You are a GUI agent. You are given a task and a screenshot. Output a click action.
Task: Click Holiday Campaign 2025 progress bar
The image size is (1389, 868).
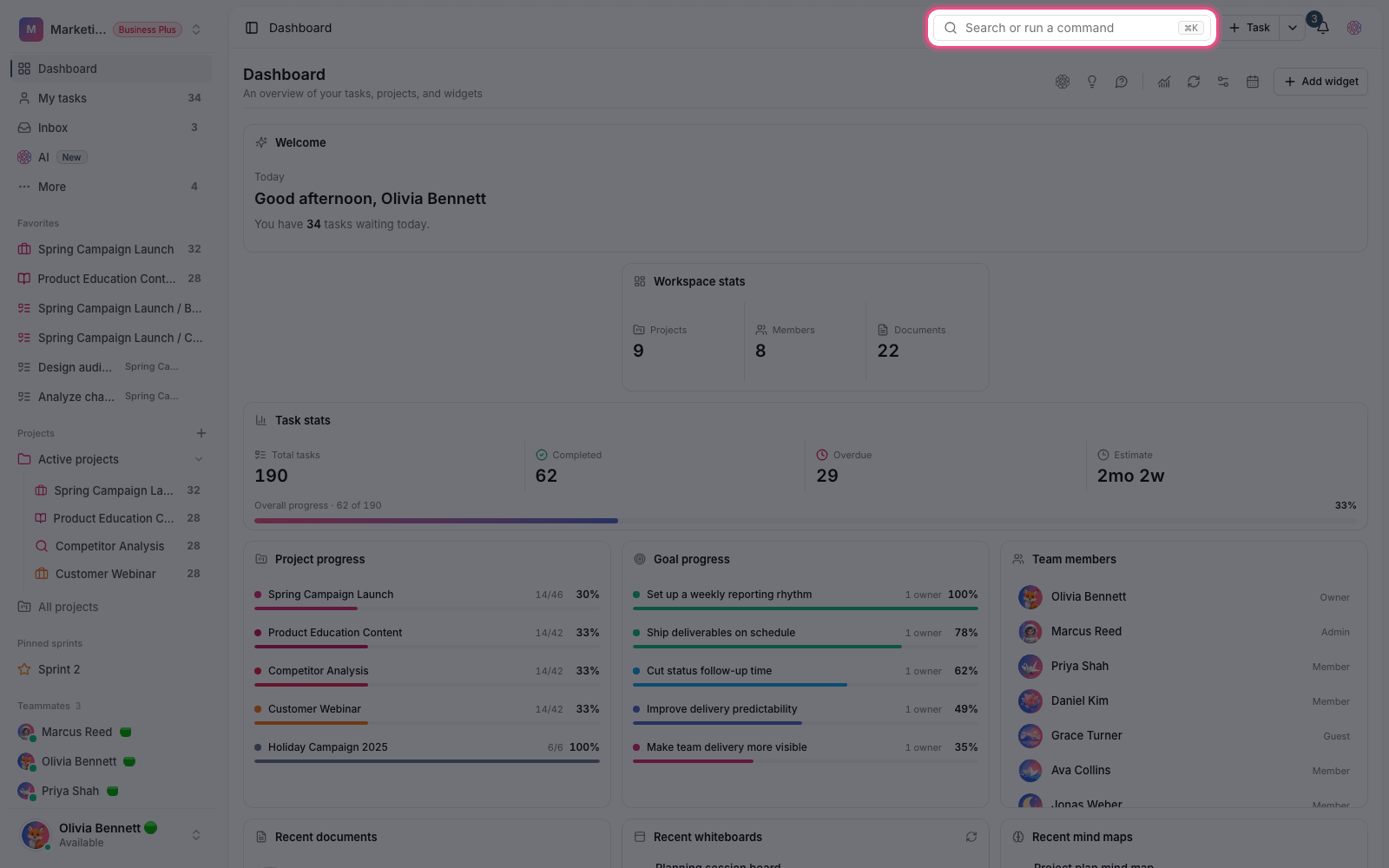[x=427, y=761]
